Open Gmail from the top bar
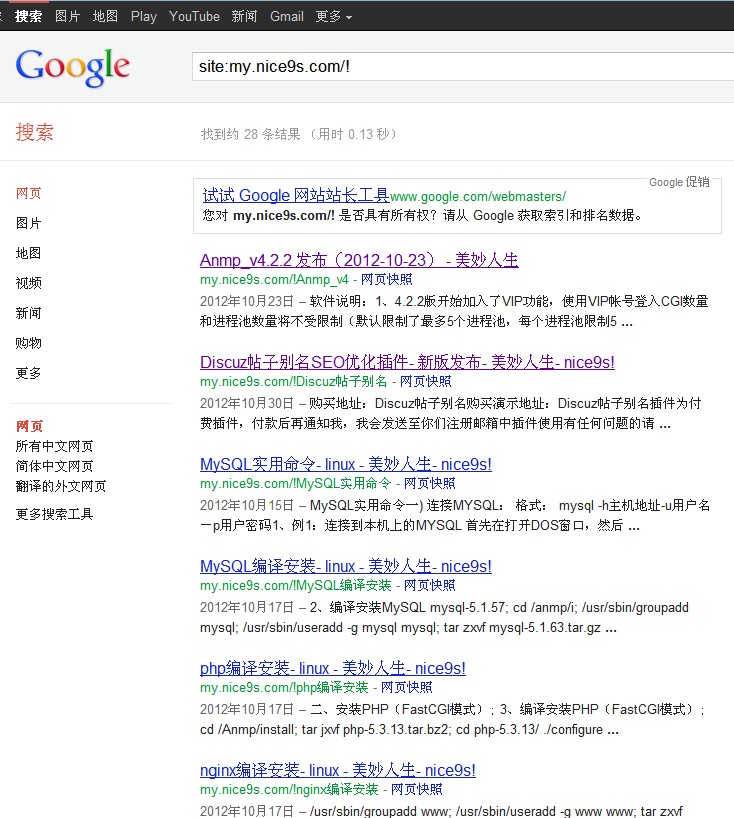 [286, 17]
